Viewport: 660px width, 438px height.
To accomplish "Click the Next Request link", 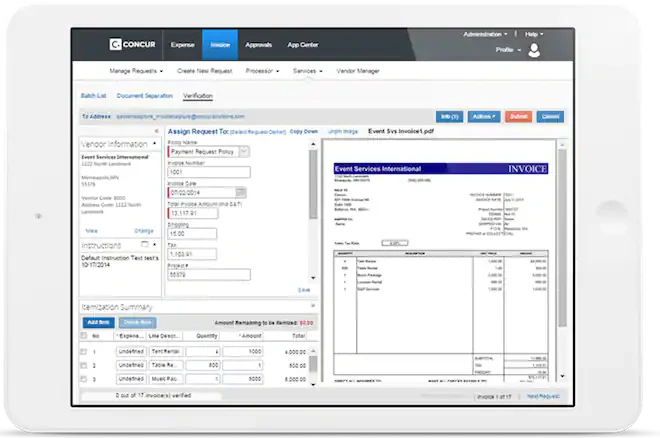I will click(x=543, y=396).
